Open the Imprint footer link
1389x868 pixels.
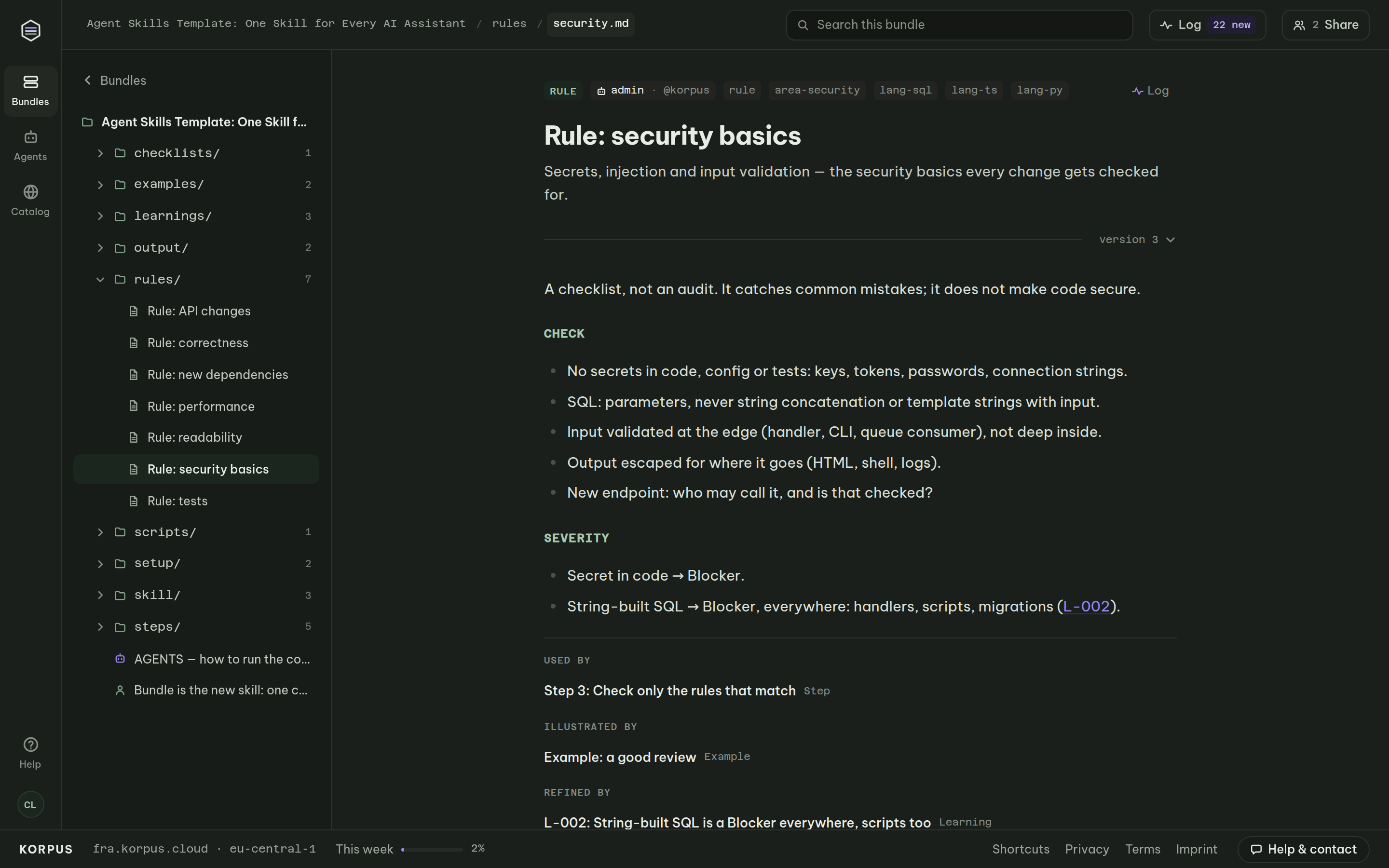pyautogui.click(x=1196, y=849)
